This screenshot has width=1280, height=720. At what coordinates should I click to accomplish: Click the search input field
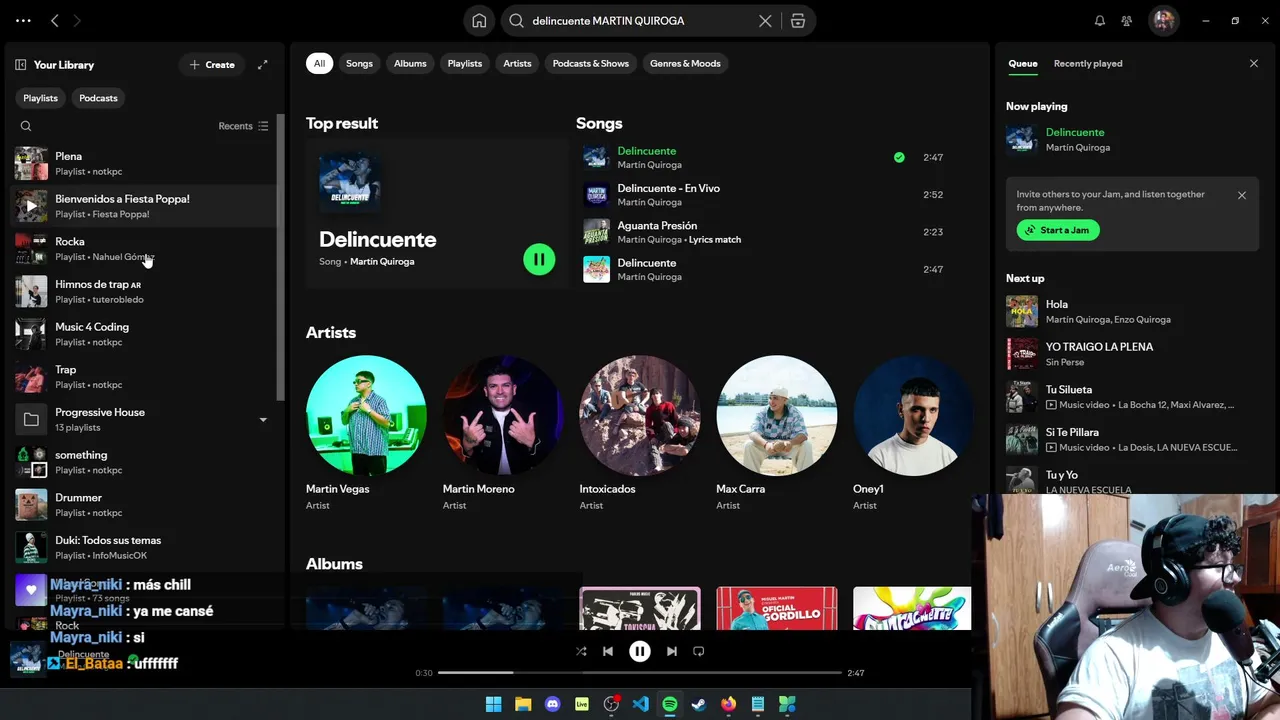(x=640, y=21)
